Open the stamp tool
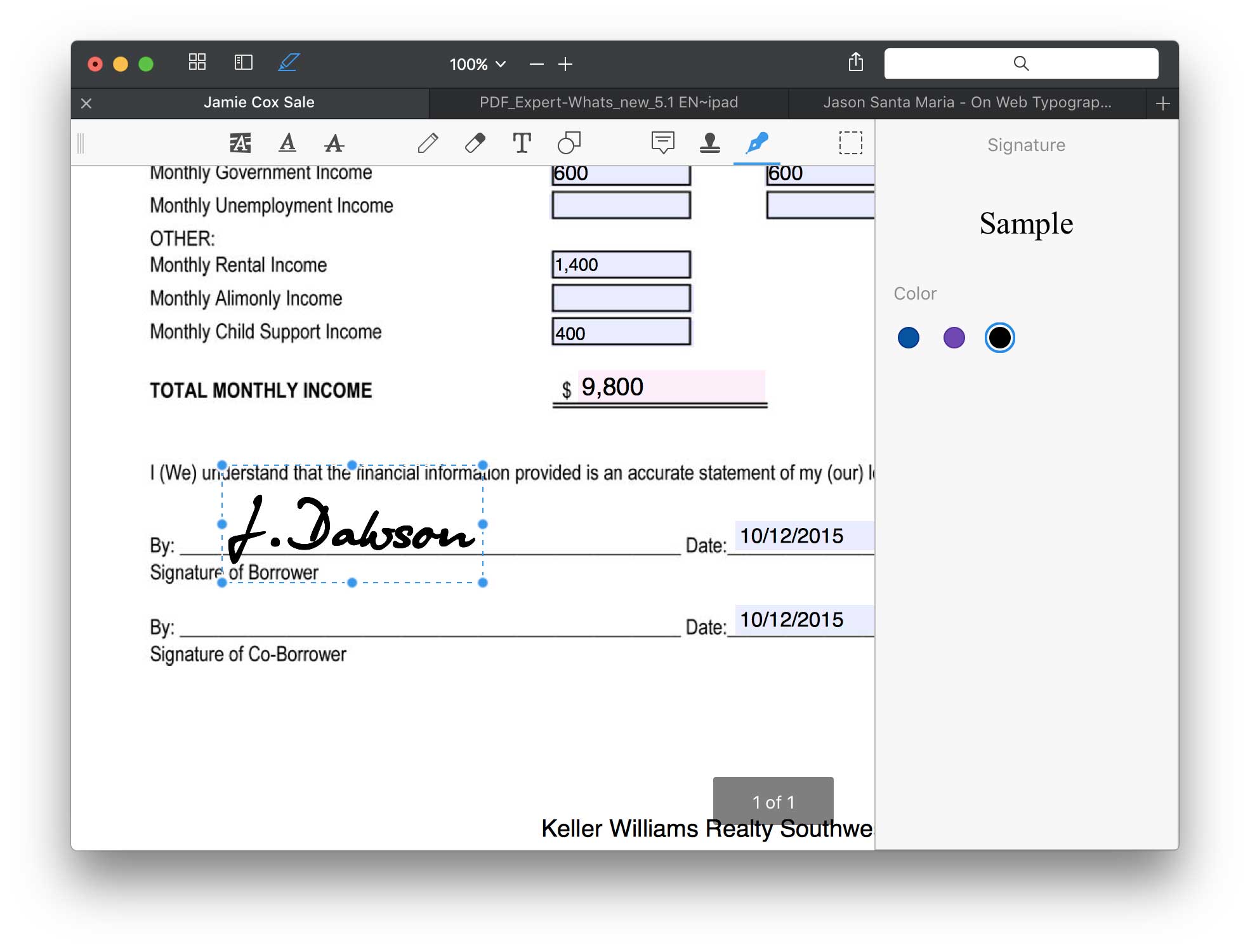 pos(709,143)
